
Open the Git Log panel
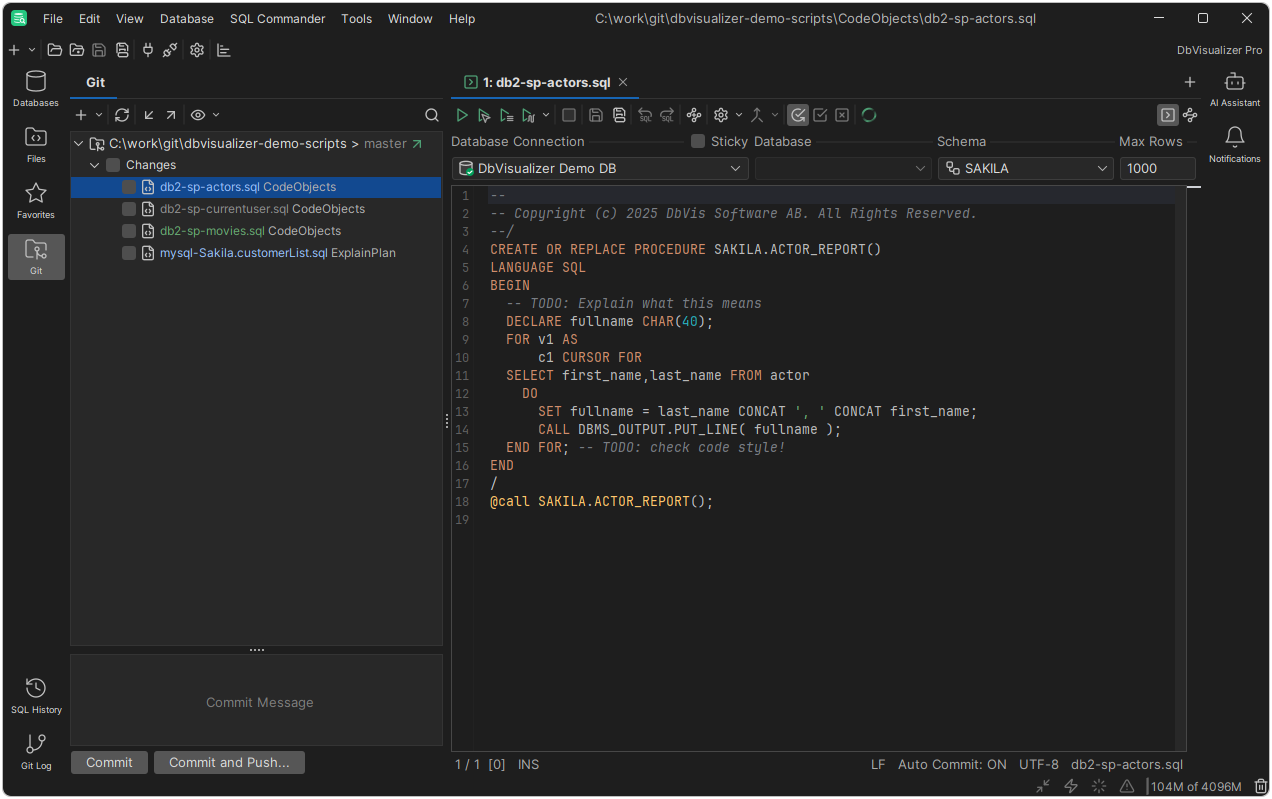tap(36, 751)
